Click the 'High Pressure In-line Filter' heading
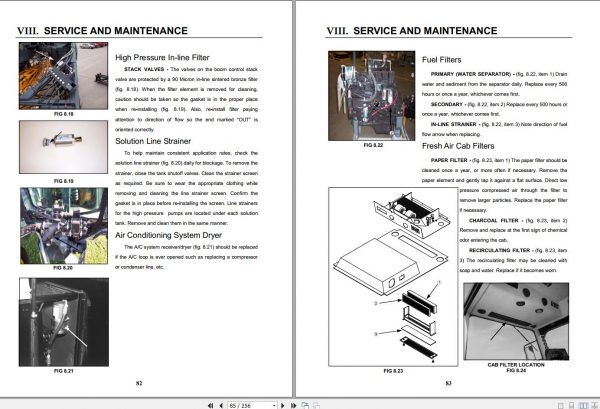Screen dimensions: 600x409 click(x=162, y=58)
